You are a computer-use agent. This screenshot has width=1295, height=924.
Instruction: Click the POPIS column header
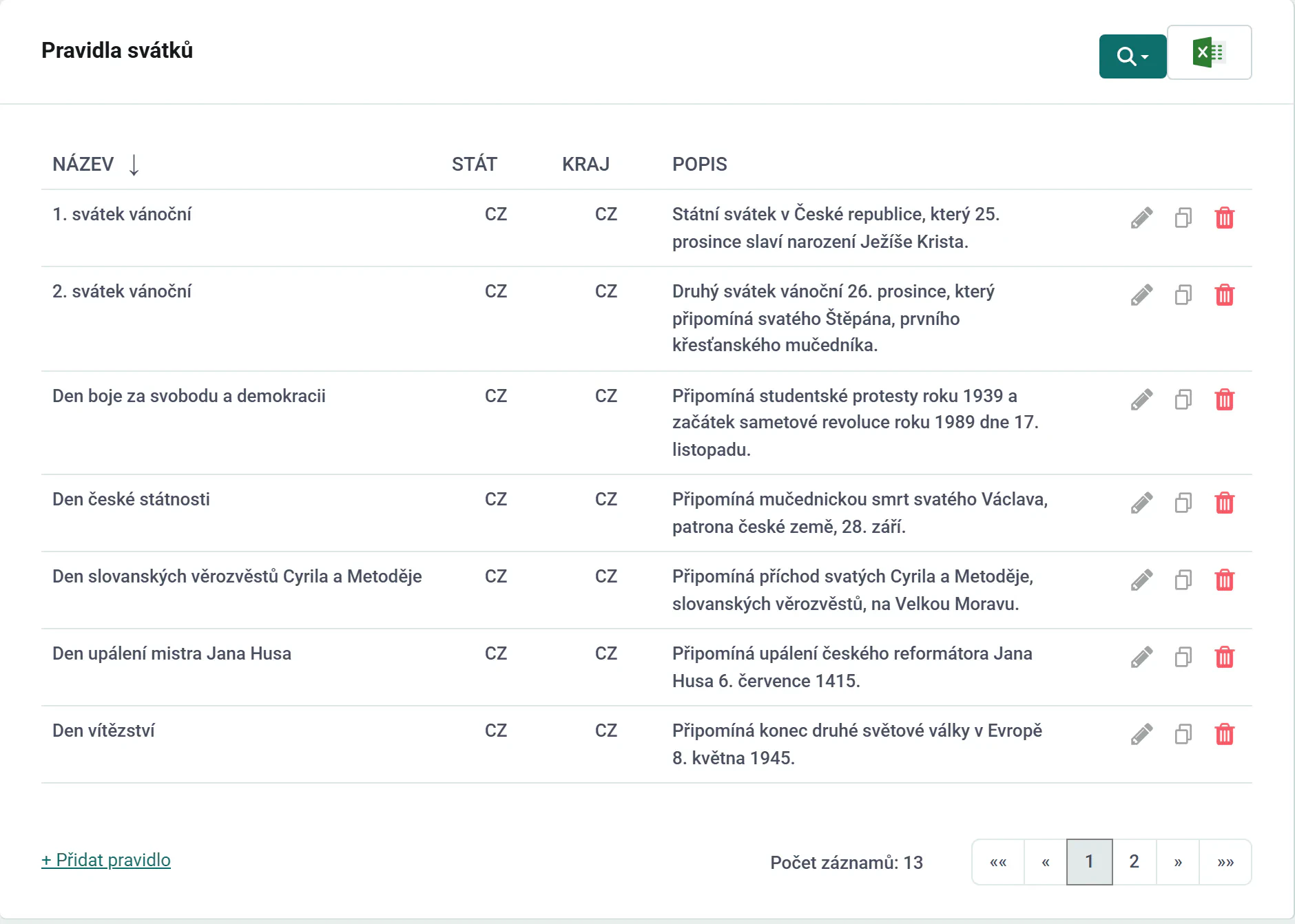tap(700, 164)
